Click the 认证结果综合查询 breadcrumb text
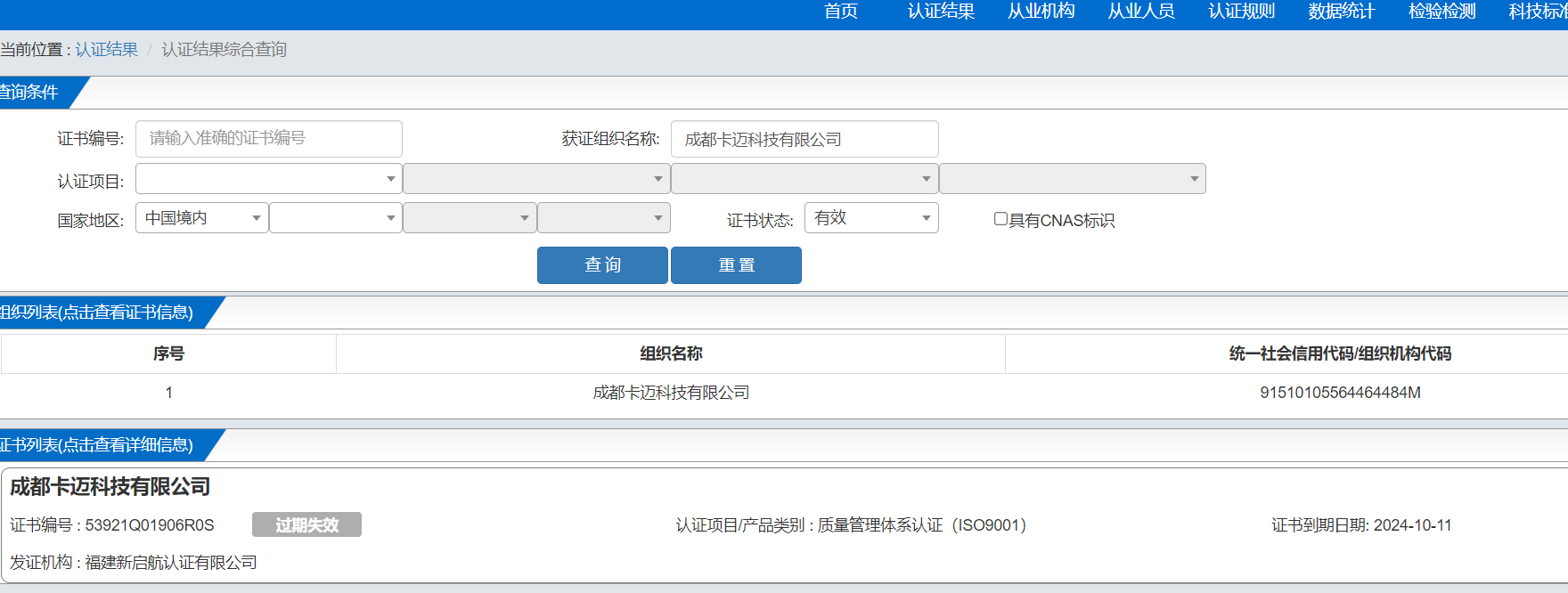Screen dimensions: 1568x593 click(x=224, y=50)
